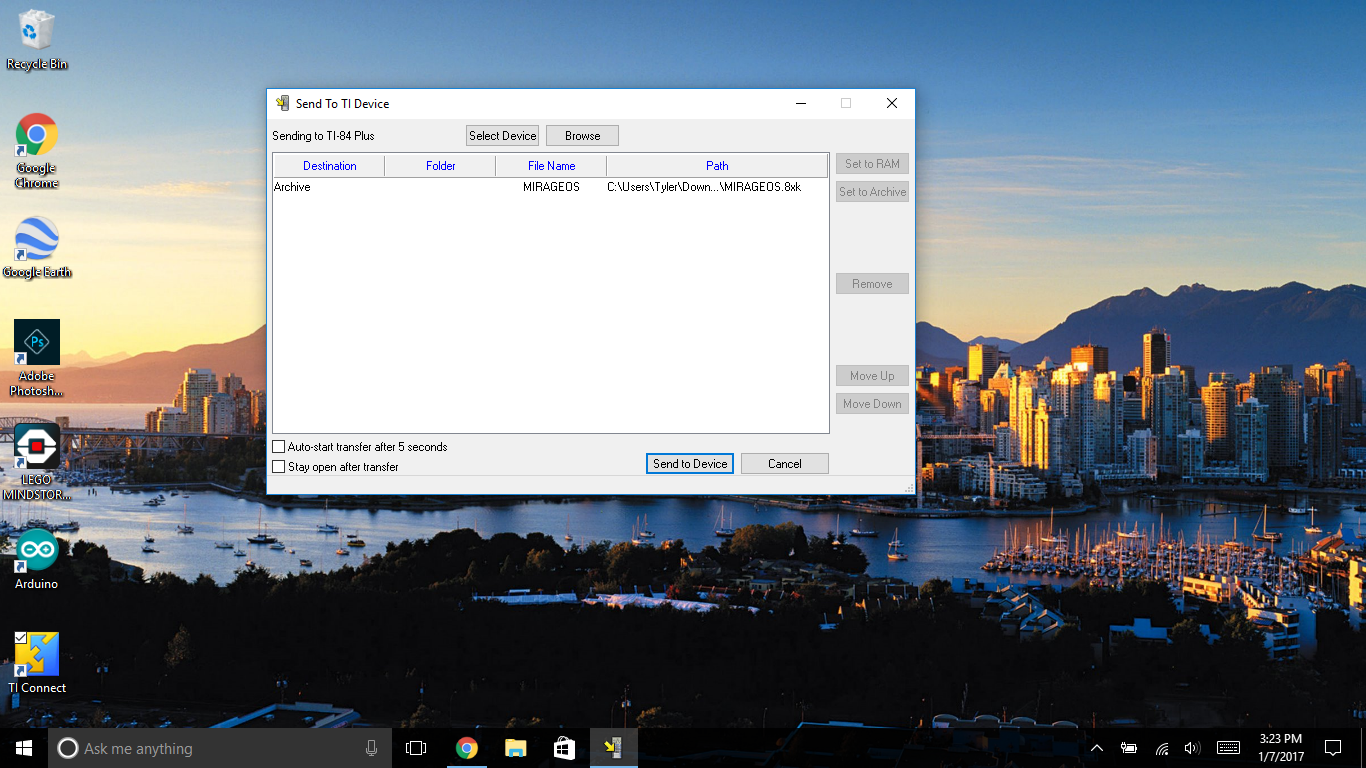Image resolution: width=1366 pixels, height=768 pixels.
Task: Sort by the Destination column header
Action: pyautogui.click(x=329, y=166)
